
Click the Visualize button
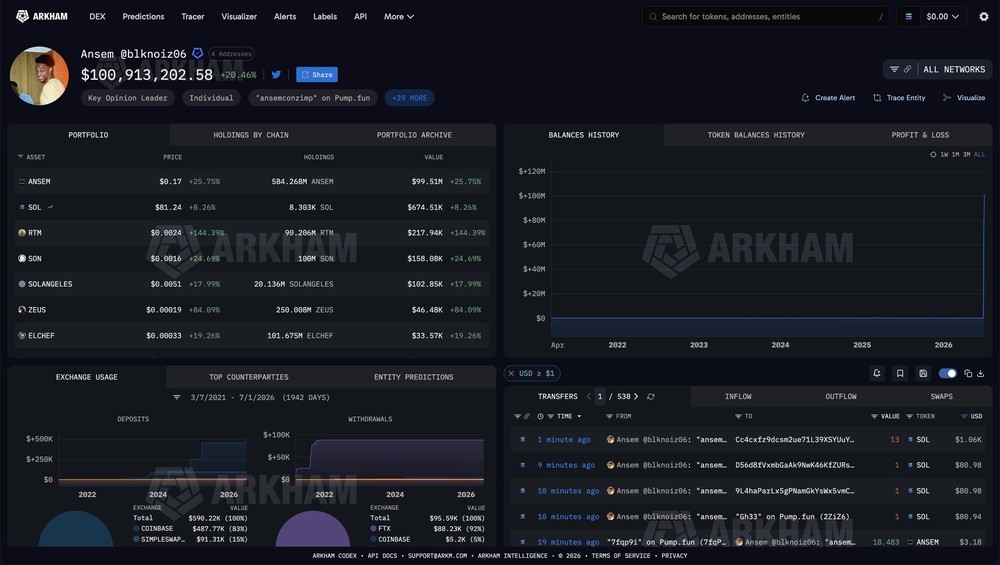(x=964, y=98)
